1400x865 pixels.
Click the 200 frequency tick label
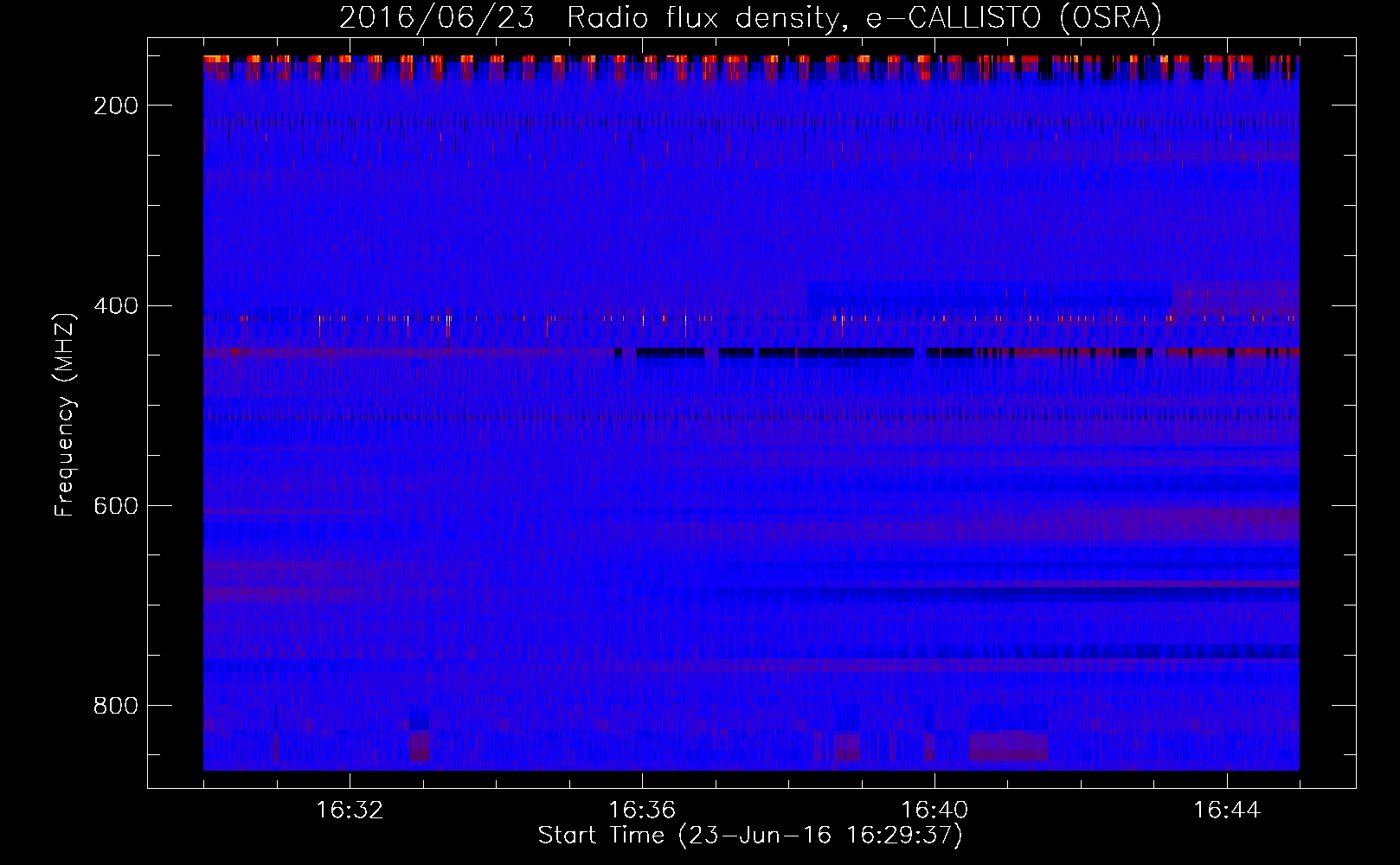click(116, 106)
